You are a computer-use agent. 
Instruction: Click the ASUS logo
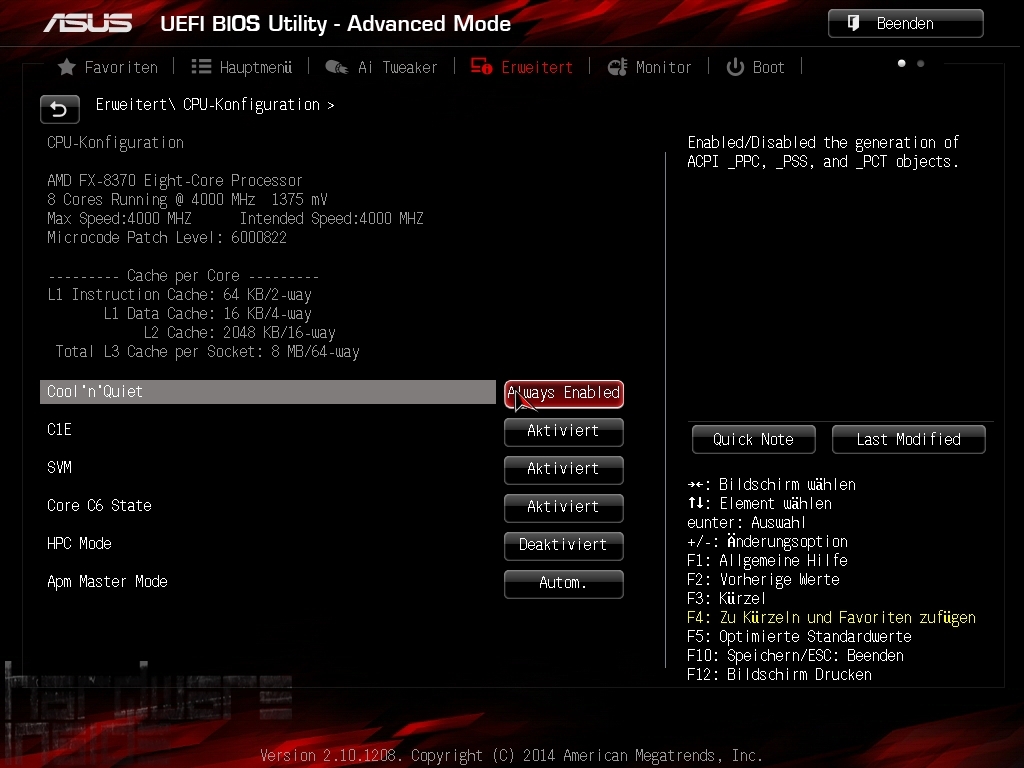click(x=88, y=24)
